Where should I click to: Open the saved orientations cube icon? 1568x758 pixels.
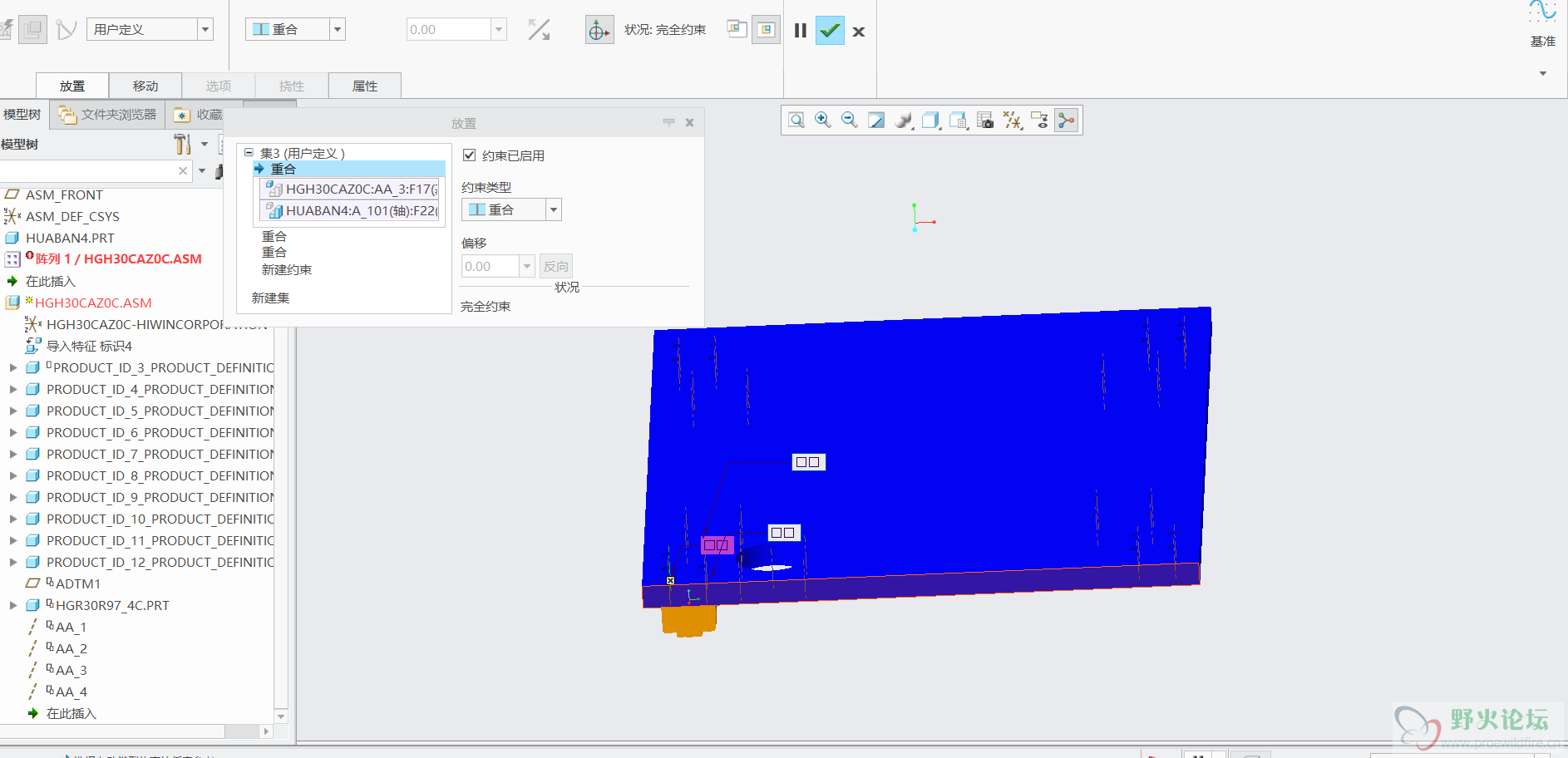(931, 121)
